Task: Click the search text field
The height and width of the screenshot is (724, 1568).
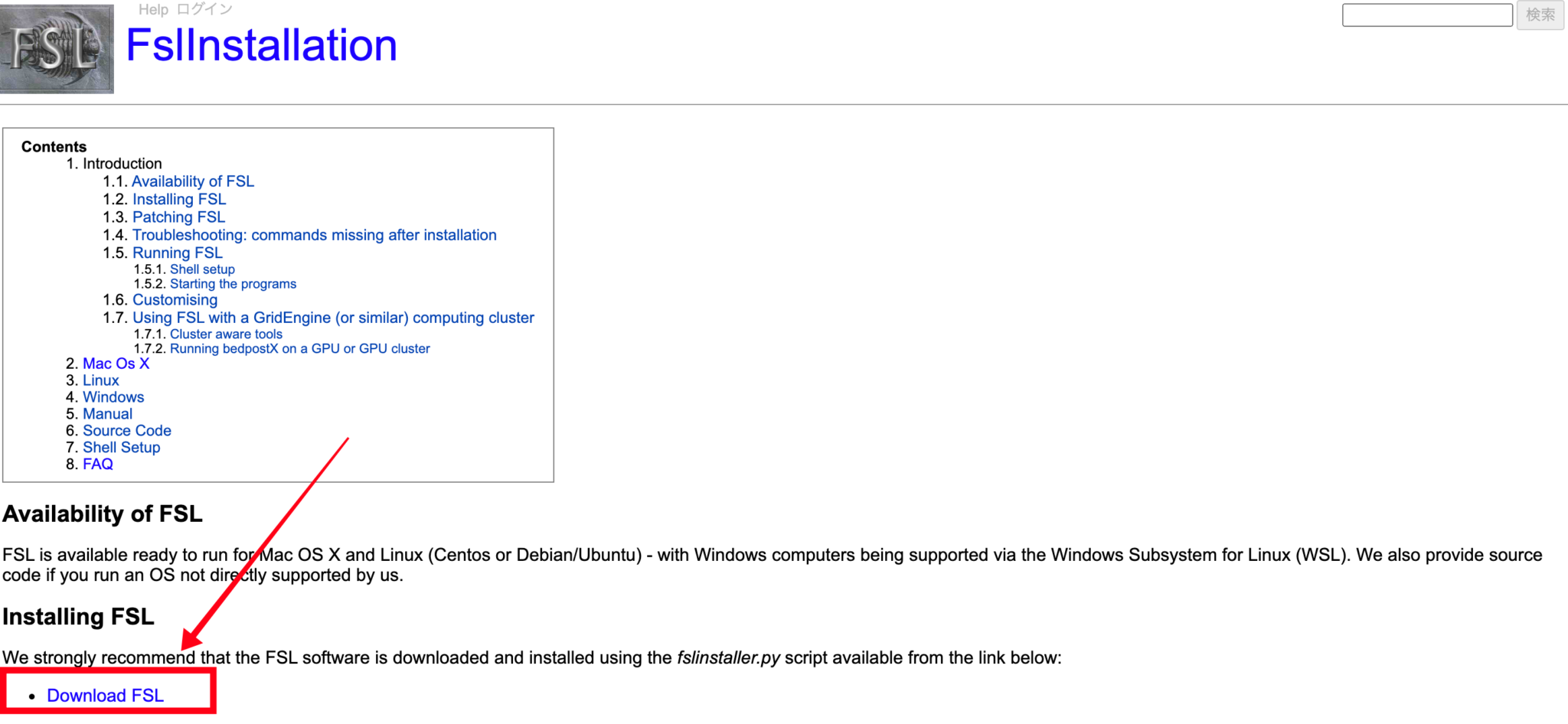Action: pos(1426,15)
